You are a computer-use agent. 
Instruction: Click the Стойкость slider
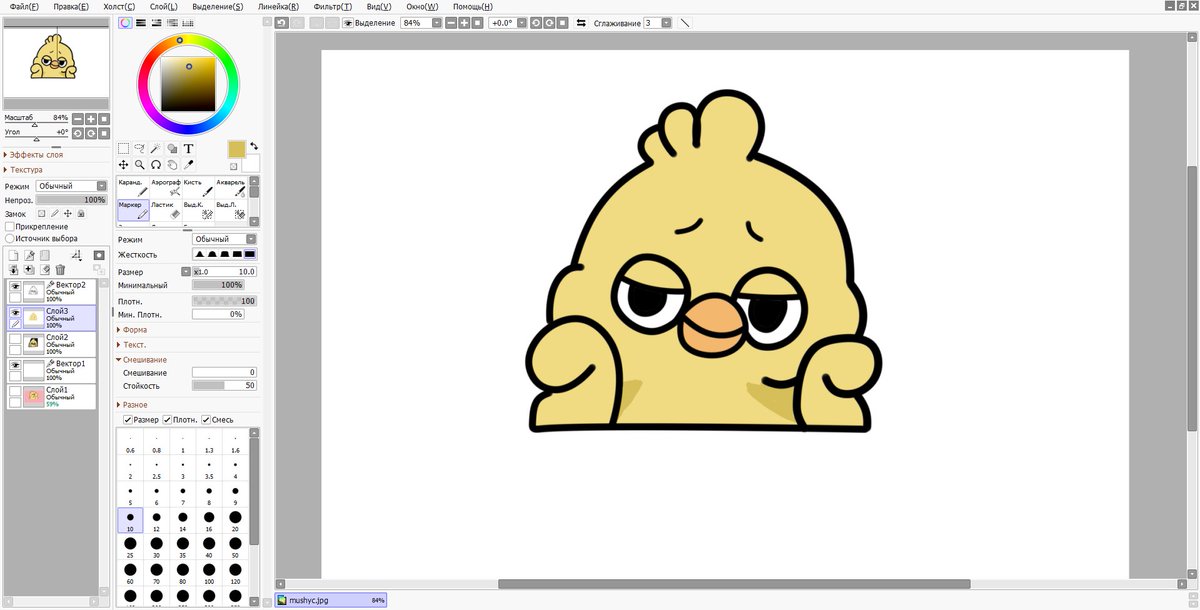click(x=224, y=385)
